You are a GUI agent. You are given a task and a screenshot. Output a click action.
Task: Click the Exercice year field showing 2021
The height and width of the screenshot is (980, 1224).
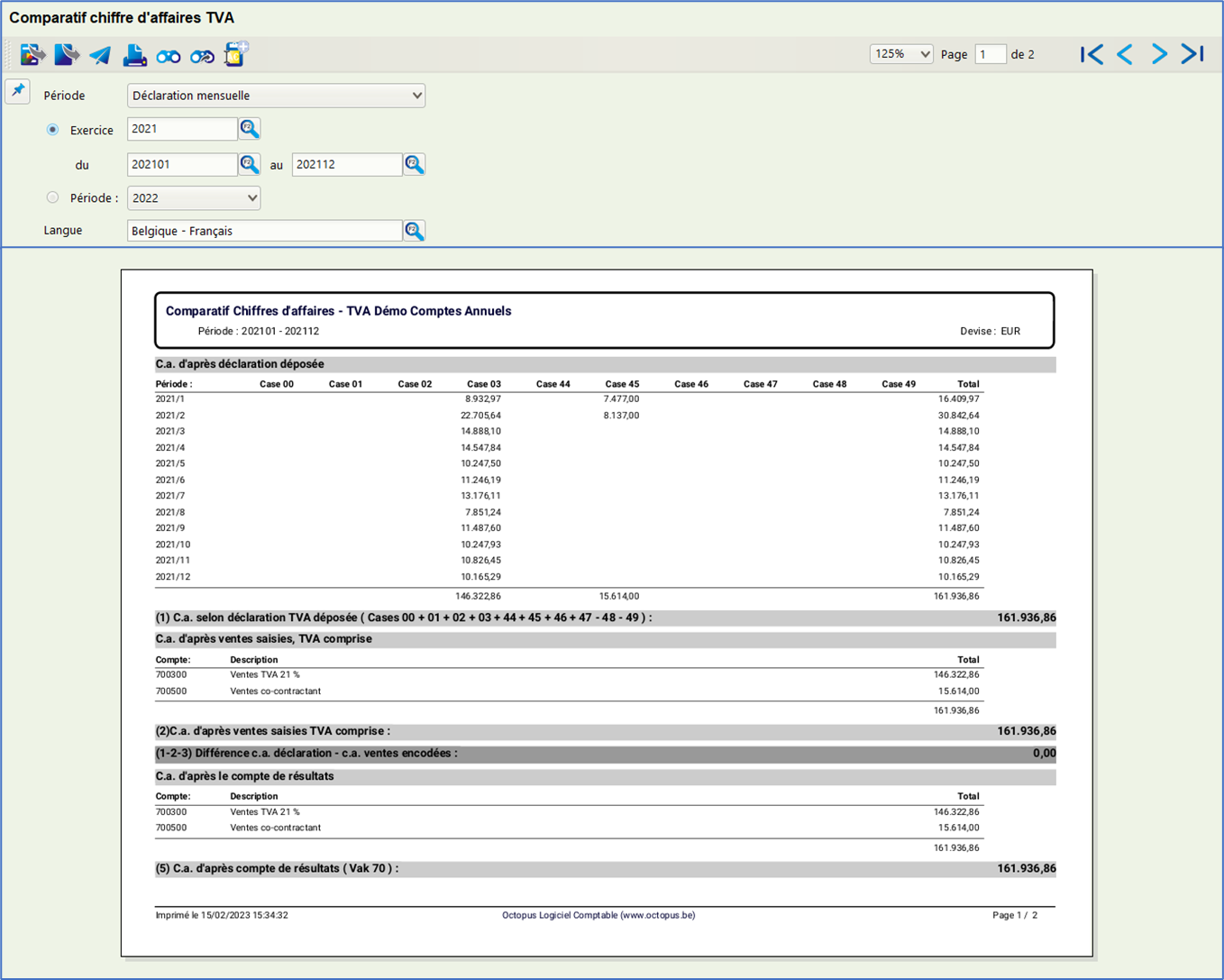pyautogui.click(x=182, y=129)
